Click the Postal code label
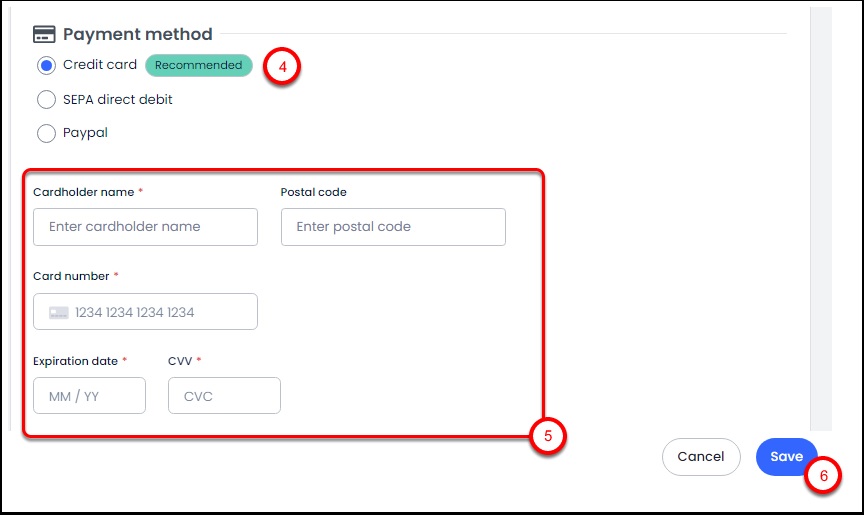 (x=313, y=192)
